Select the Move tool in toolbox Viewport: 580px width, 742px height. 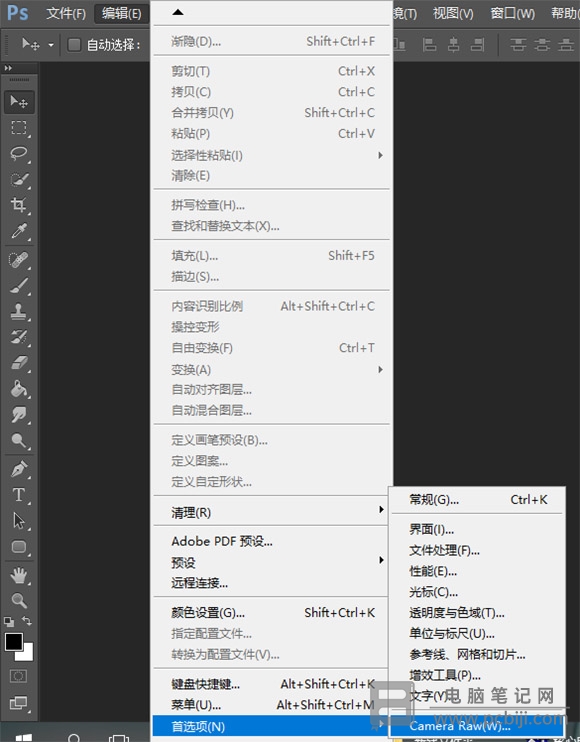coord(19,102)
